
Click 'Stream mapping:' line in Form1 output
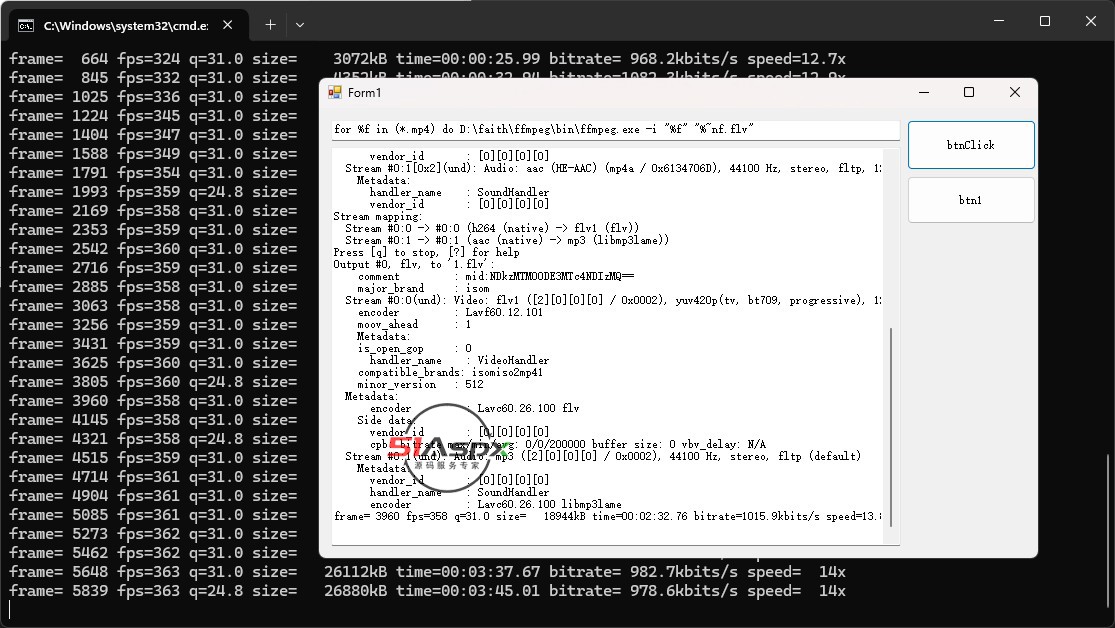pos(378,216)
